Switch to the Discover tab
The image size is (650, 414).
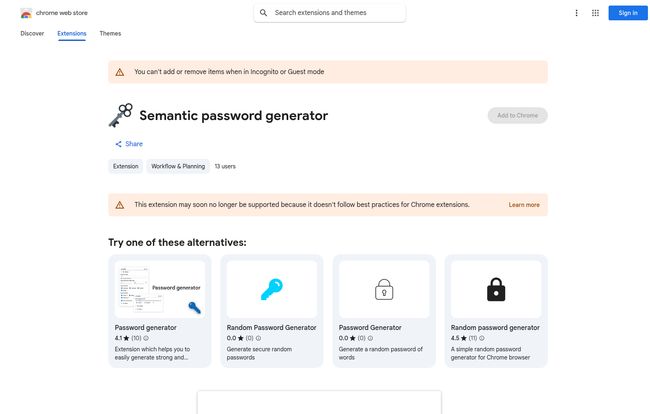[x=32, y=33]
